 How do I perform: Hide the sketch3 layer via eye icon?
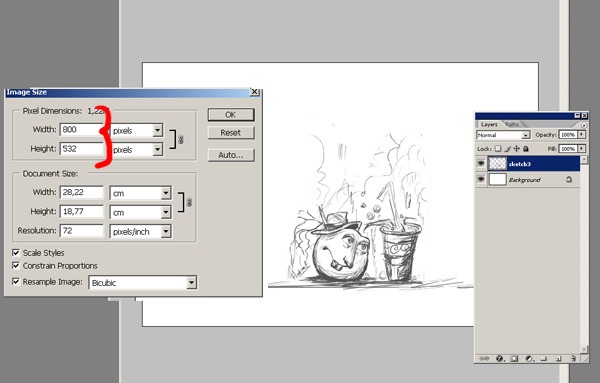(481, 164)
